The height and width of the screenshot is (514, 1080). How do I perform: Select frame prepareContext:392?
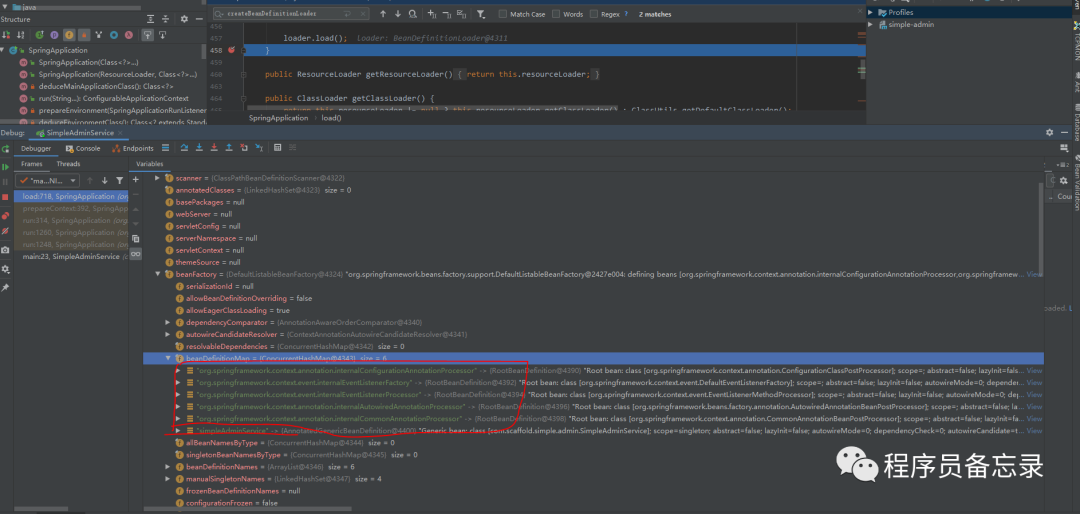pos(71,209)
